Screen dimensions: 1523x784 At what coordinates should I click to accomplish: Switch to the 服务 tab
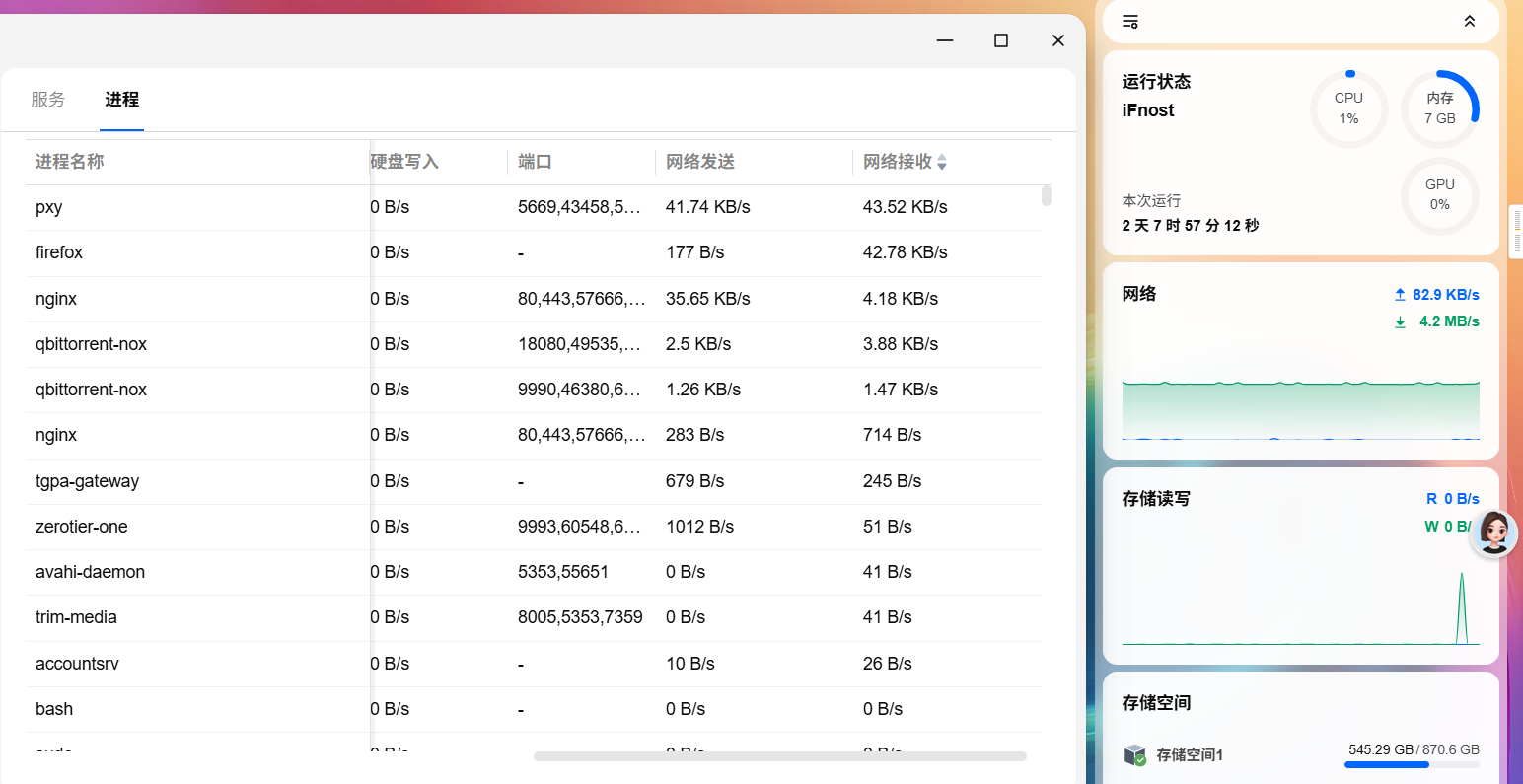(48, 100)
